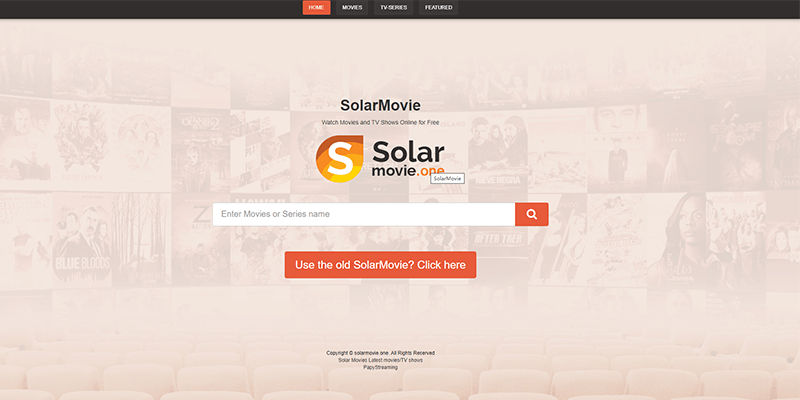Click Watch Movies and TV Shows tagline
Screen dimensions: 800x400
point(380,122)
